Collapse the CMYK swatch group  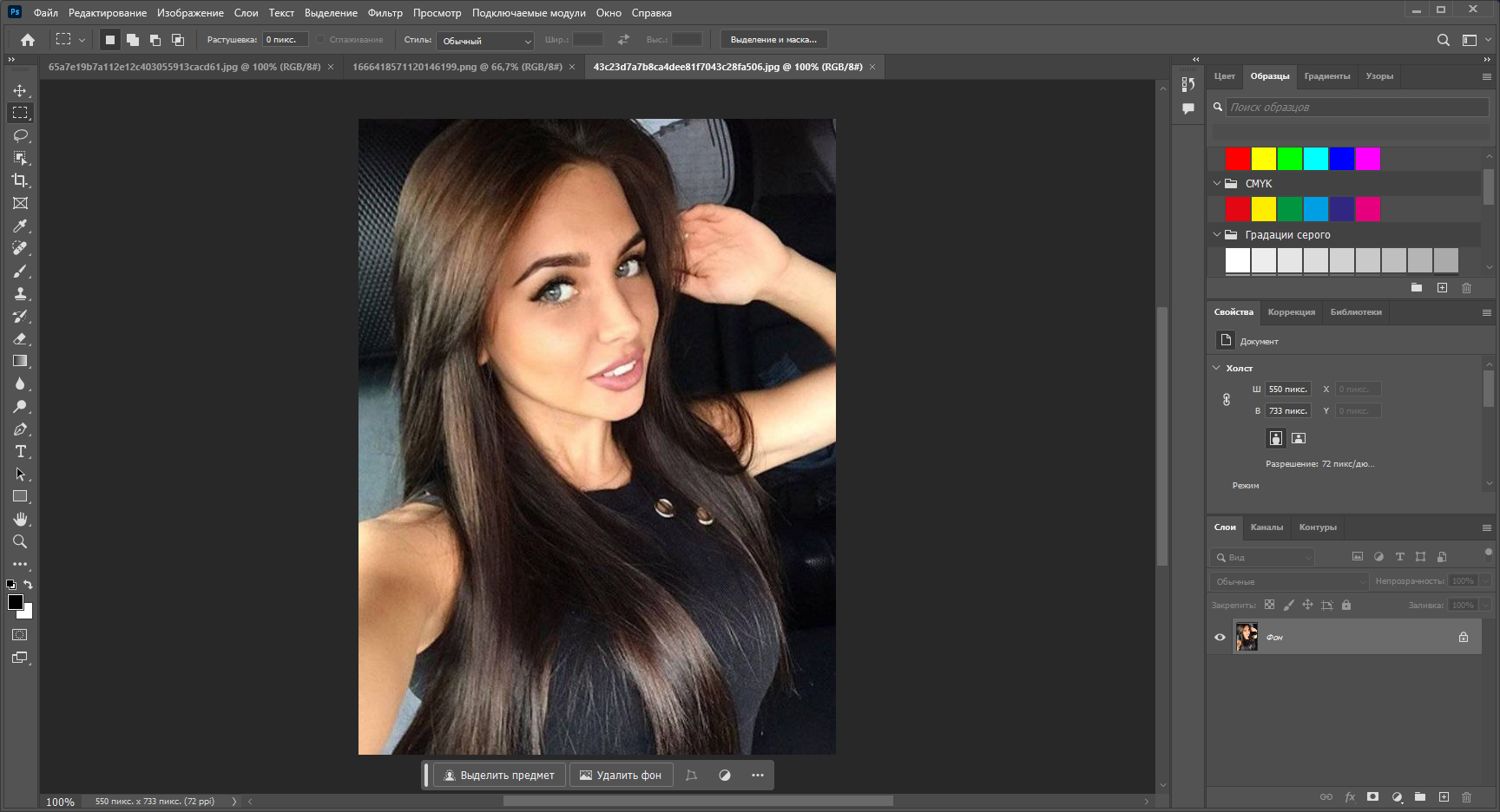coord(1217,183)
